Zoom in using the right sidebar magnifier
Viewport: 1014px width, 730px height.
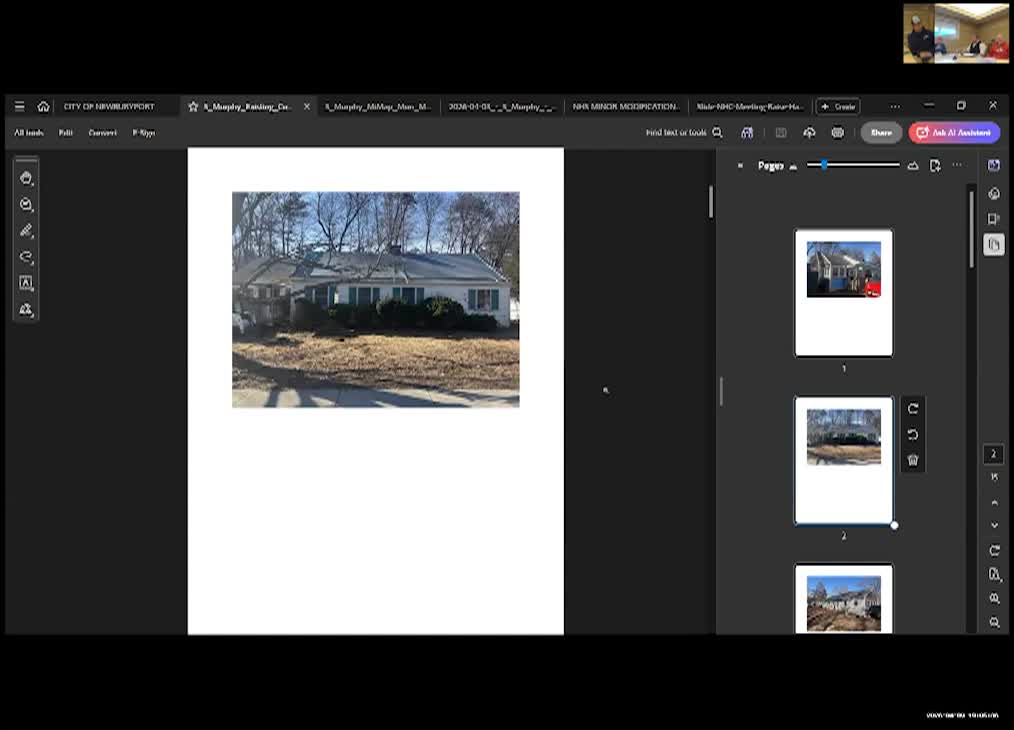994,598
